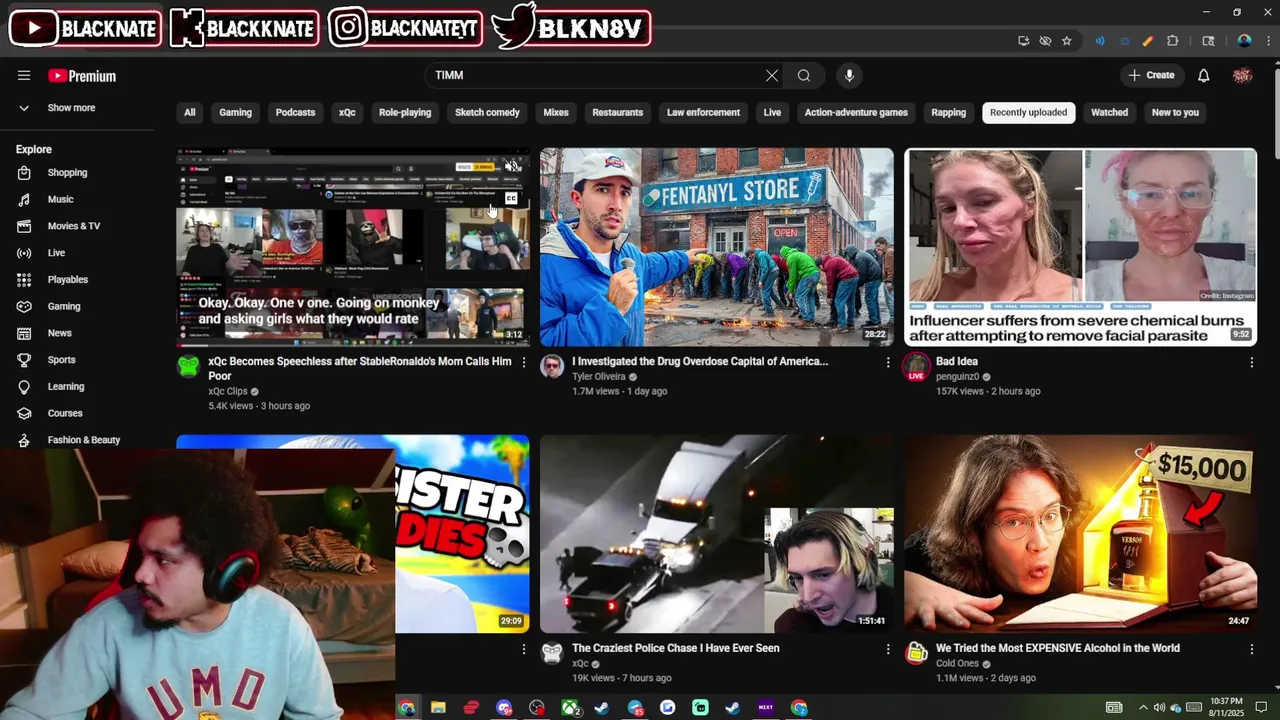This screenshot has height=720, width=1280.
Task: Open options menu for Craziest Police Chase video
Action: click(x=887, y=649)
